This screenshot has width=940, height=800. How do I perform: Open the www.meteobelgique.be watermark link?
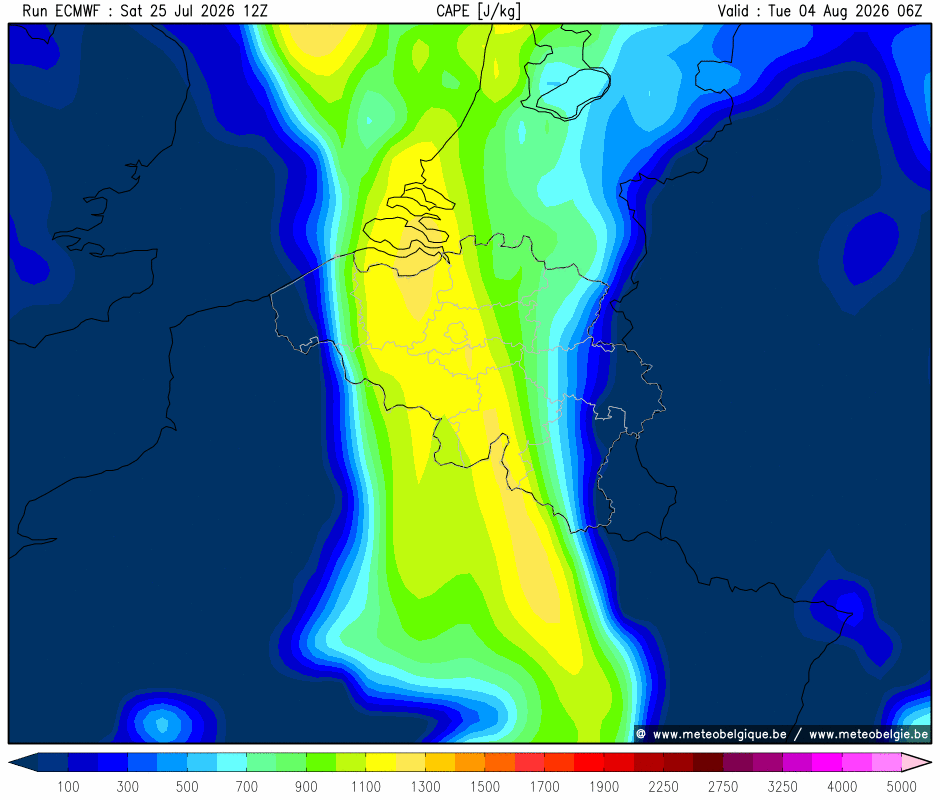pos(719,734)
